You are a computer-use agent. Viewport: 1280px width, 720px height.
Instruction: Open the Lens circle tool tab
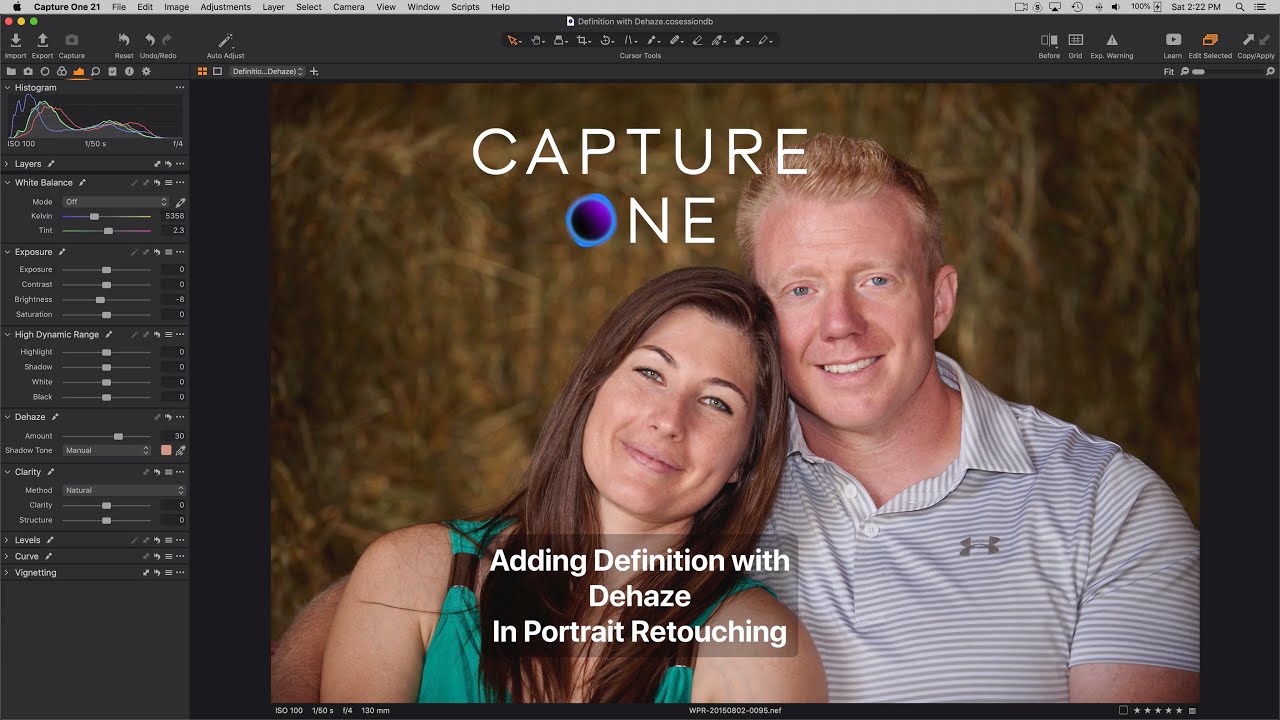click(45, 72)
